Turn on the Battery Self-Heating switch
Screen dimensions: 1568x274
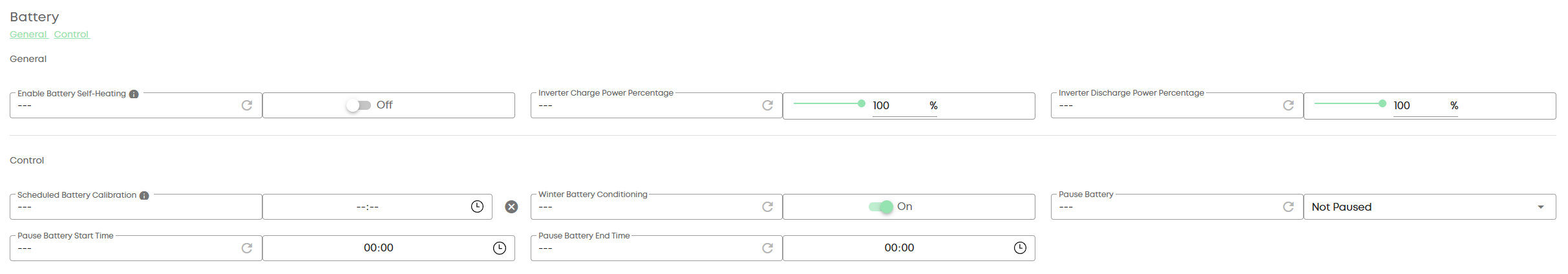coord(358,105)
